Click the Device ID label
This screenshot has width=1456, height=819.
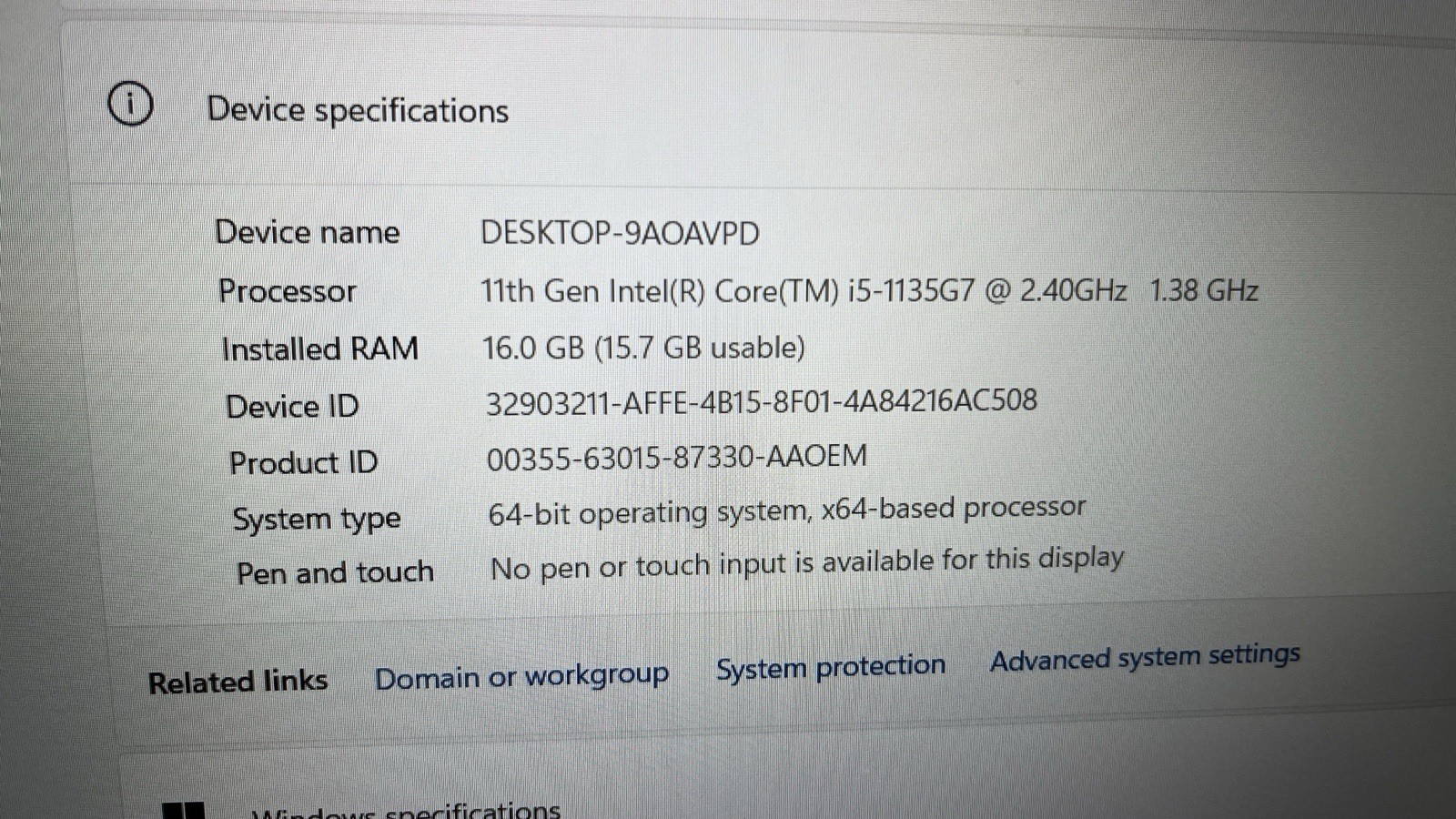292,406
